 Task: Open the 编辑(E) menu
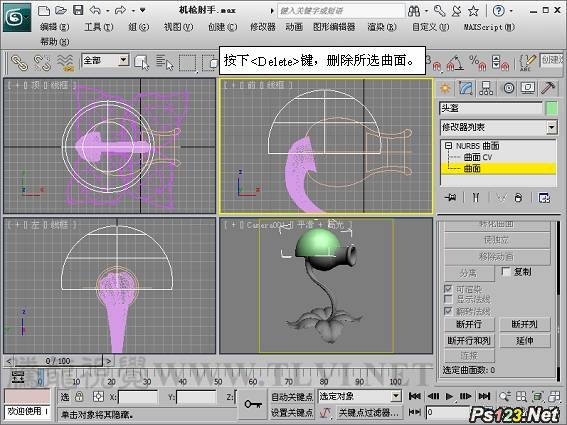(x=55, y=27)
